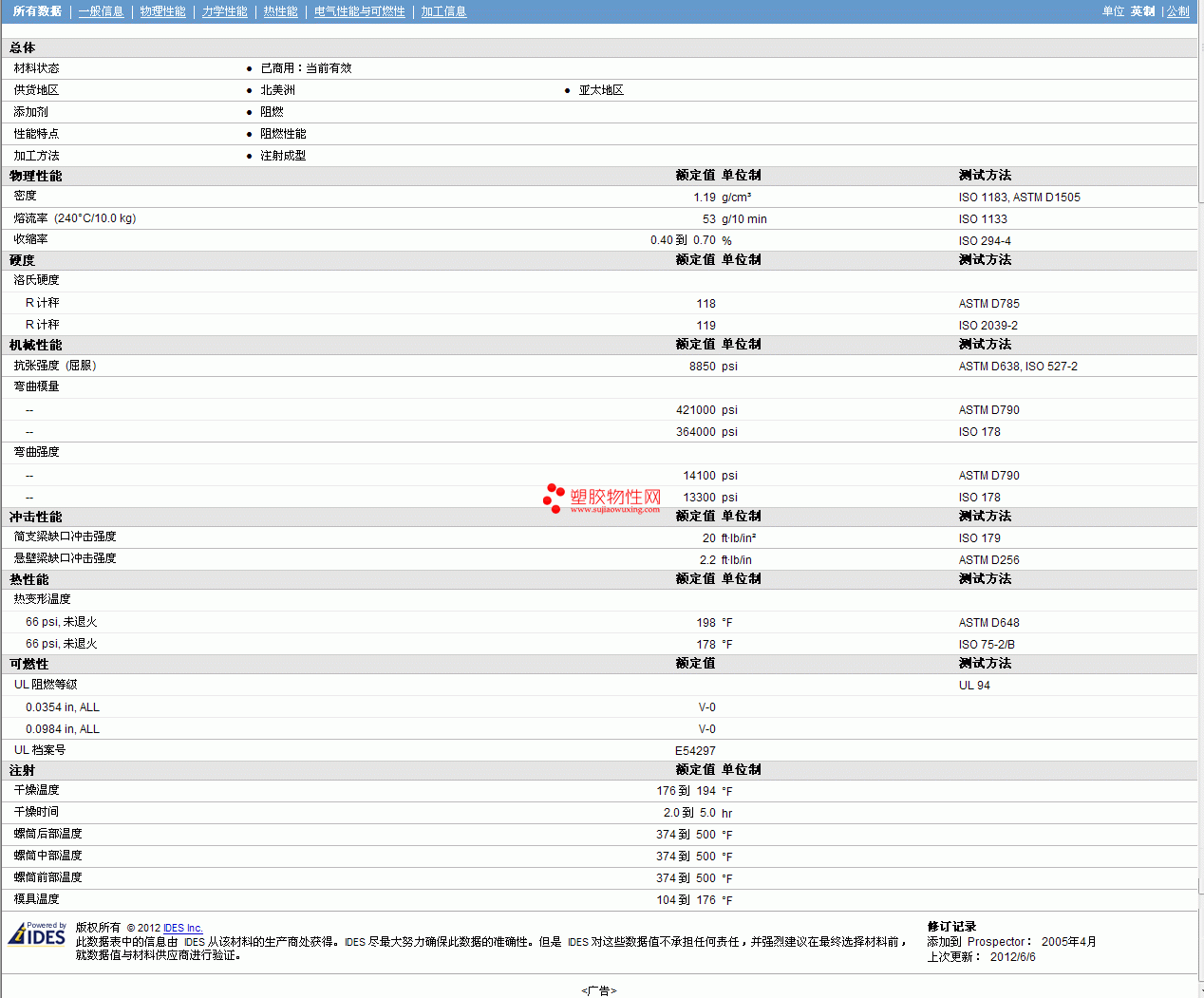Viewport: 1204px width, 998px height.
Task: Click the 阻燃性能 feature entry
Action: click(283, 134)
